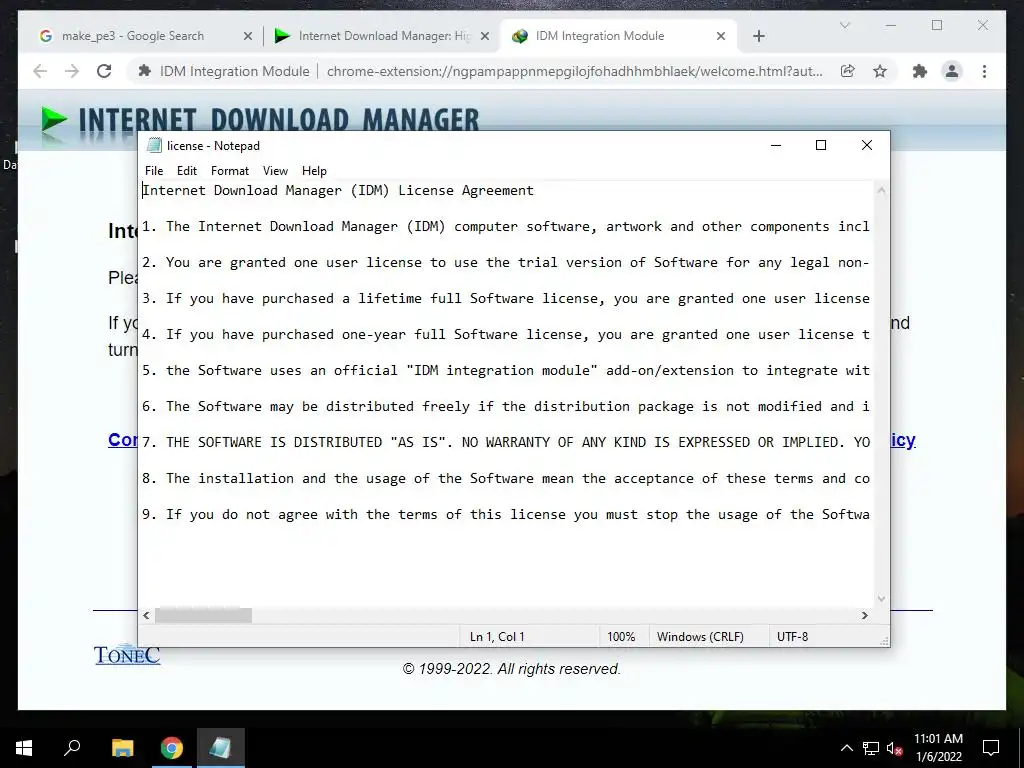Open Notepad Edit menu
The height and width of the screenshot is (768, 1024).
tap(187, 170)
